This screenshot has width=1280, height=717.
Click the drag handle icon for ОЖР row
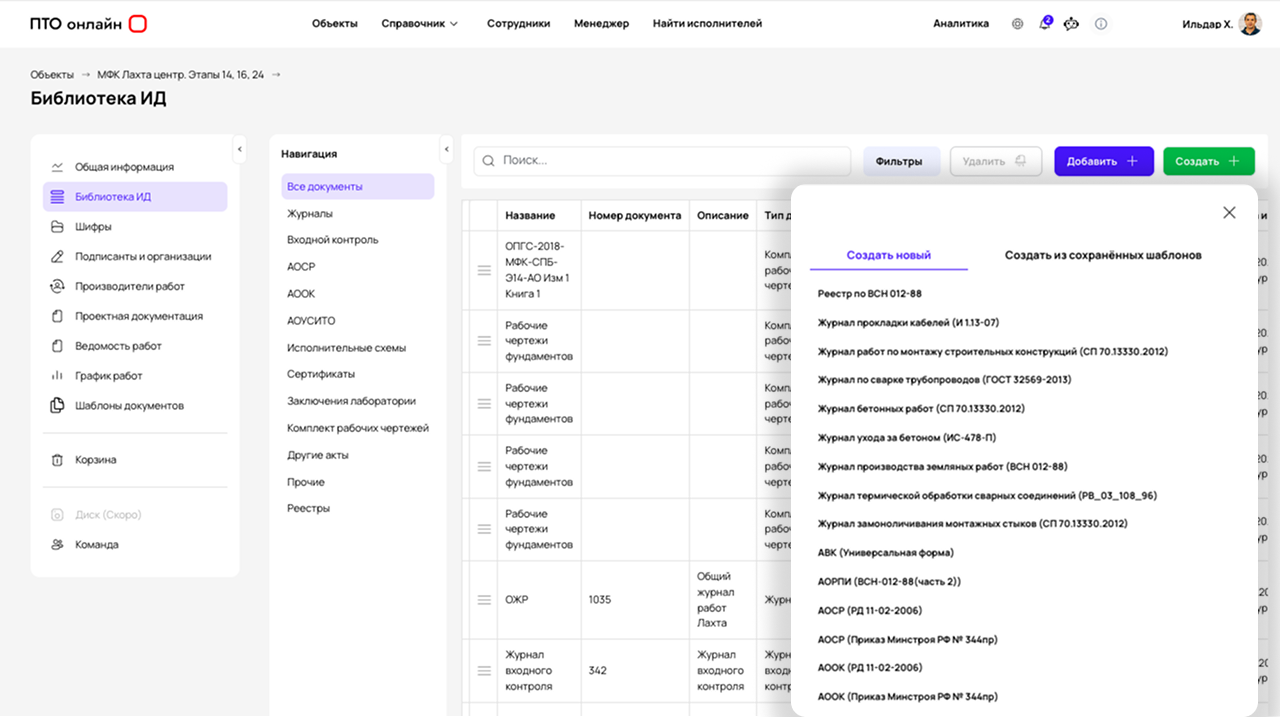(484, 600)
